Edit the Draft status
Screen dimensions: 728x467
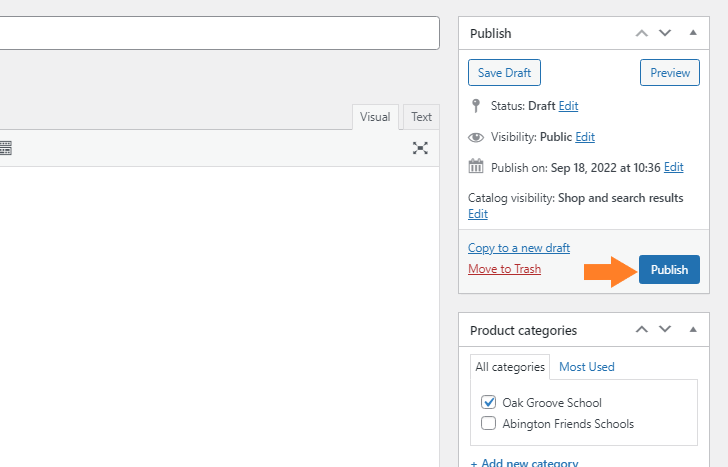coord(568,106)
